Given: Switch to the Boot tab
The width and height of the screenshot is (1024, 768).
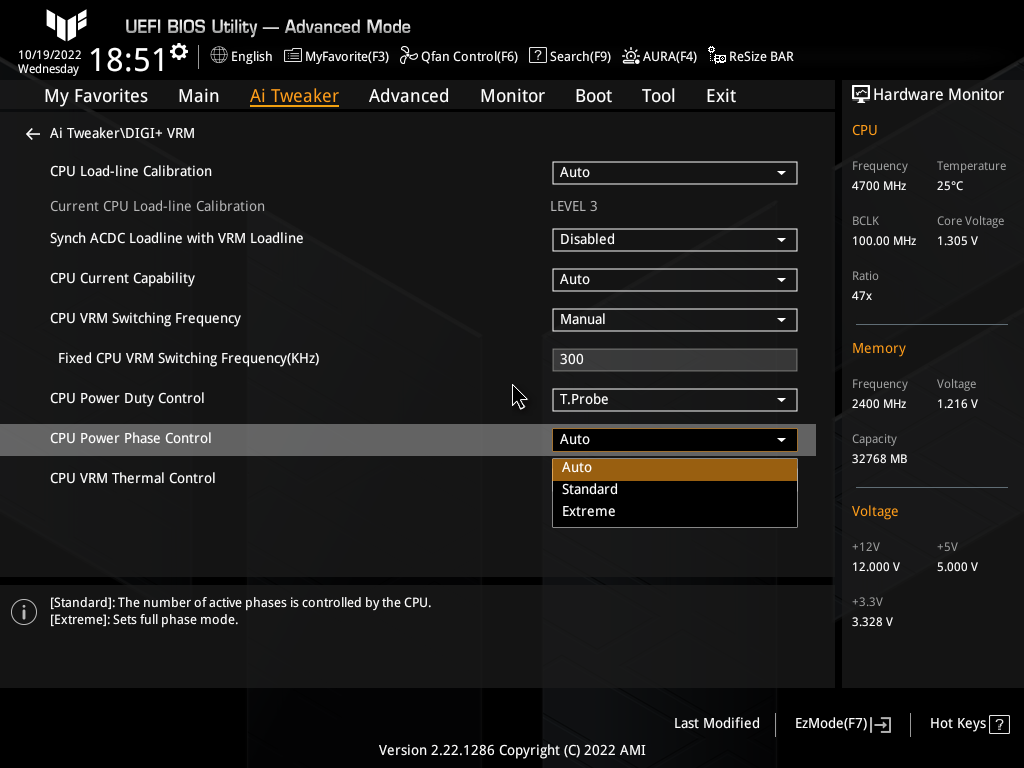Looking at the screenshot, I should tap(593, 95).
